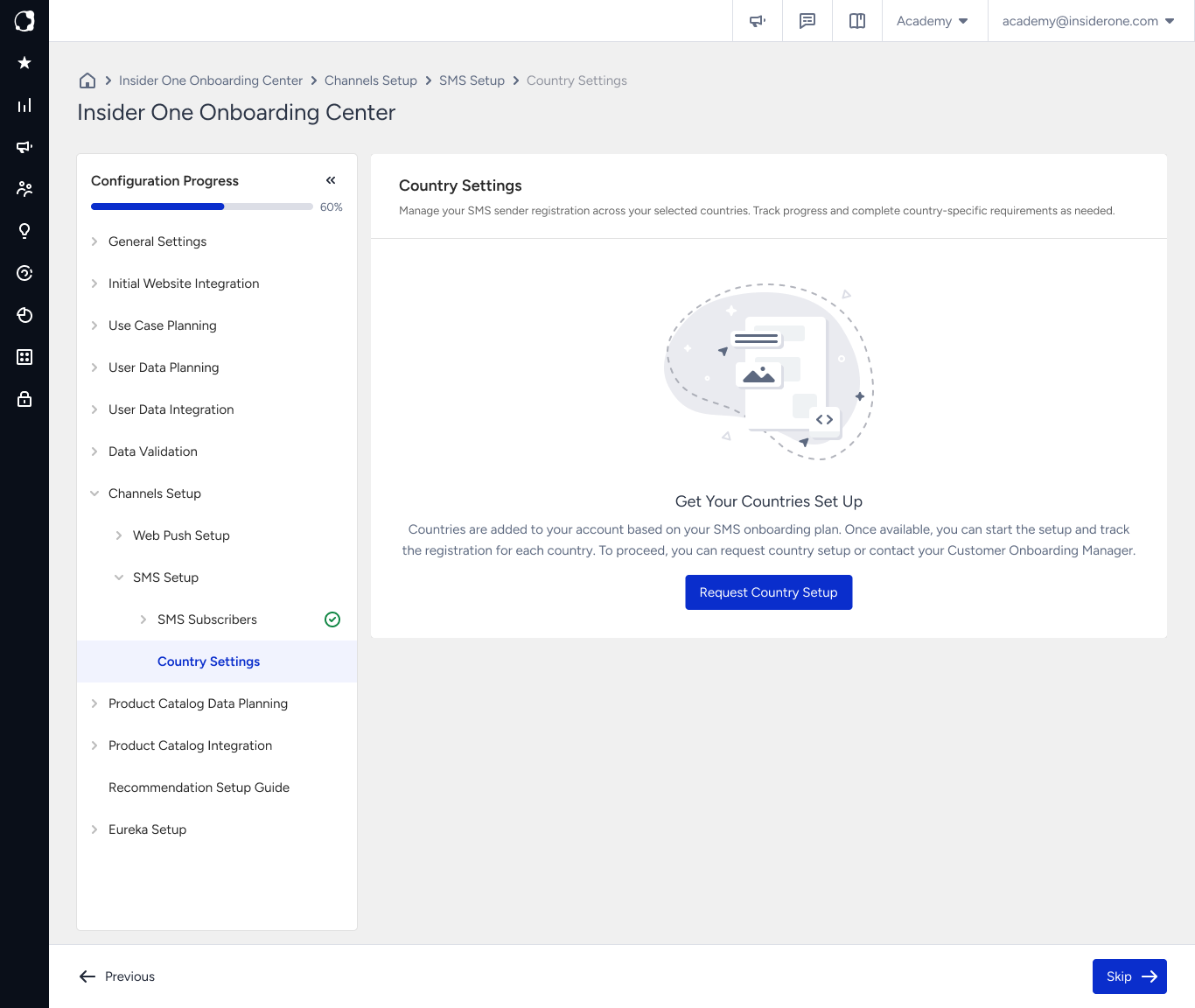Click the Configuration Progress title
Viewport: 1195px width, 1008px height.
164,180
